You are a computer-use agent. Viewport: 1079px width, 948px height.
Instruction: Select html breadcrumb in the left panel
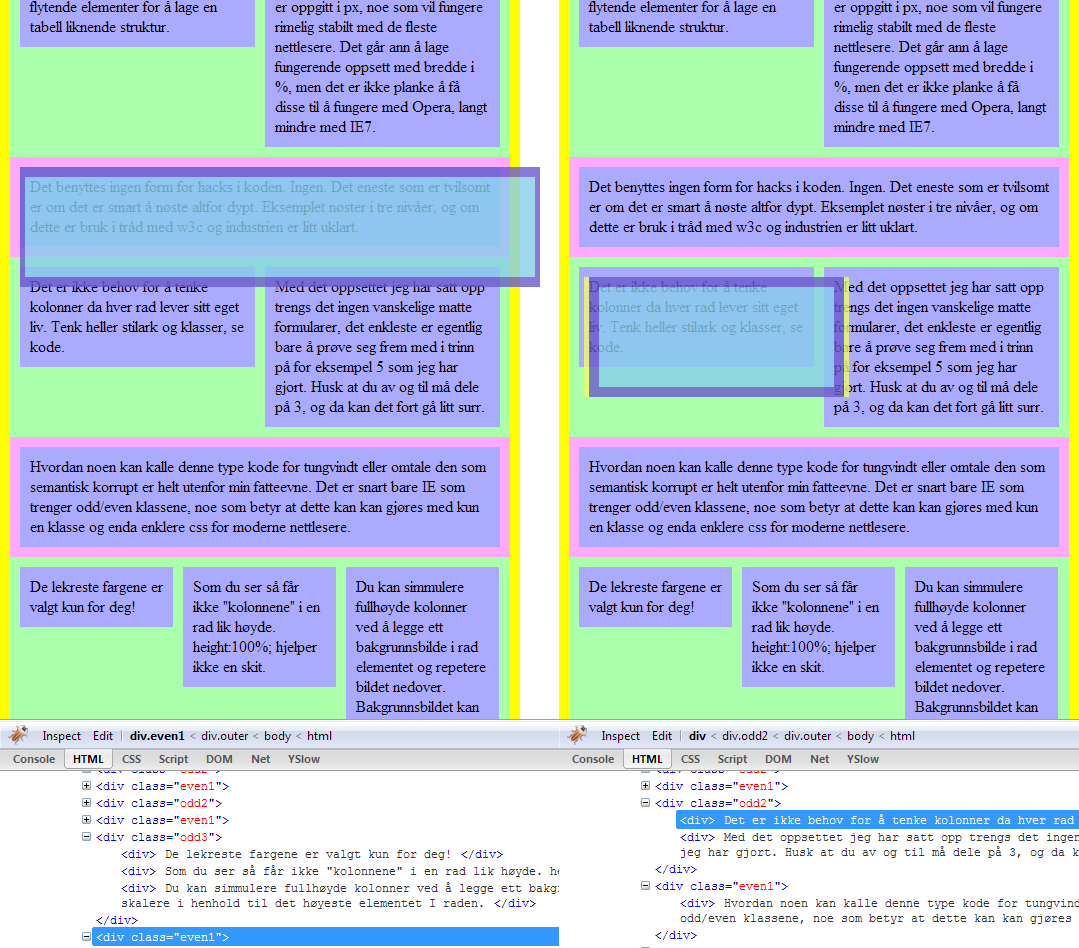(319, 736)
